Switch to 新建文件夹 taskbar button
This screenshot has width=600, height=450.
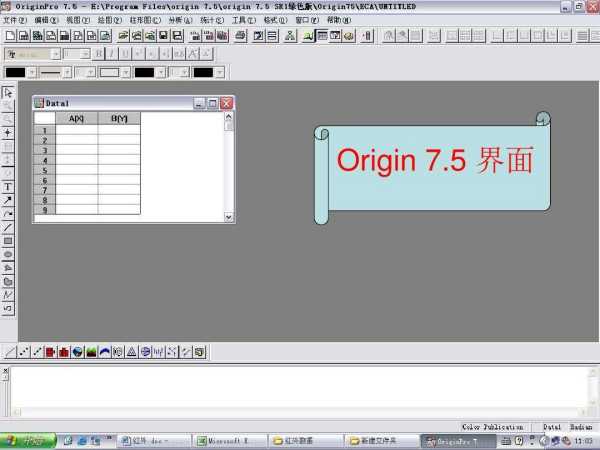(381, 441)
